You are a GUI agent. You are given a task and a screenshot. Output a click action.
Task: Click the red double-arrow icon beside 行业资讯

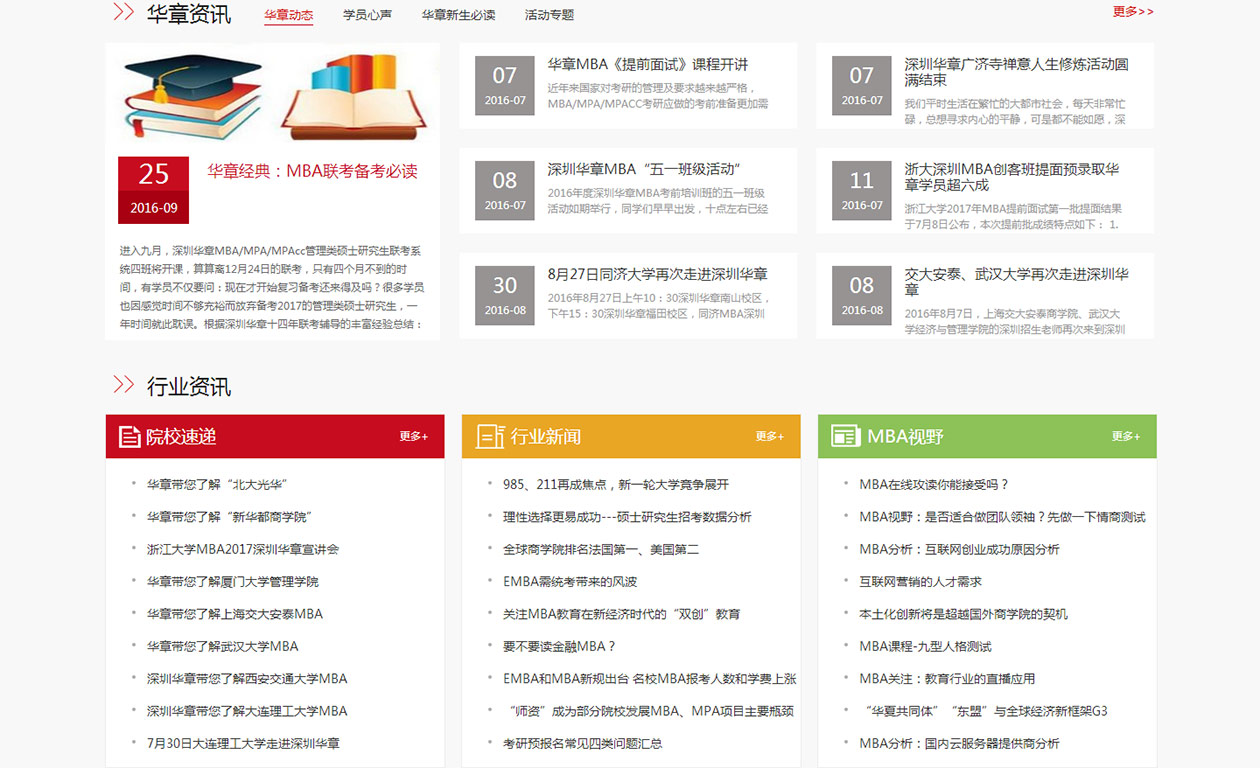tap(124, 385)
